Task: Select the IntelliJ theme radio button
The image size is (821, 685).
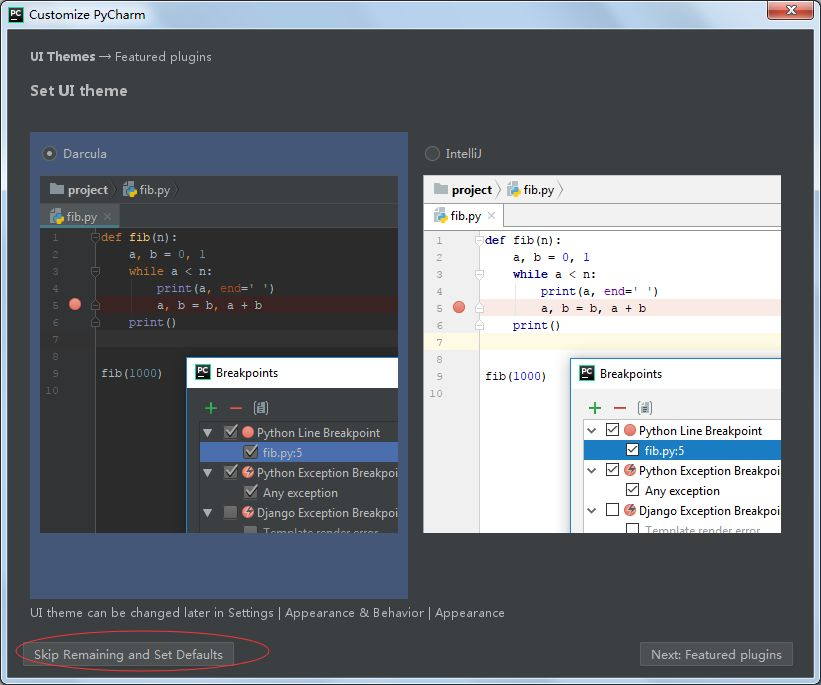Action: coord(431,154)
